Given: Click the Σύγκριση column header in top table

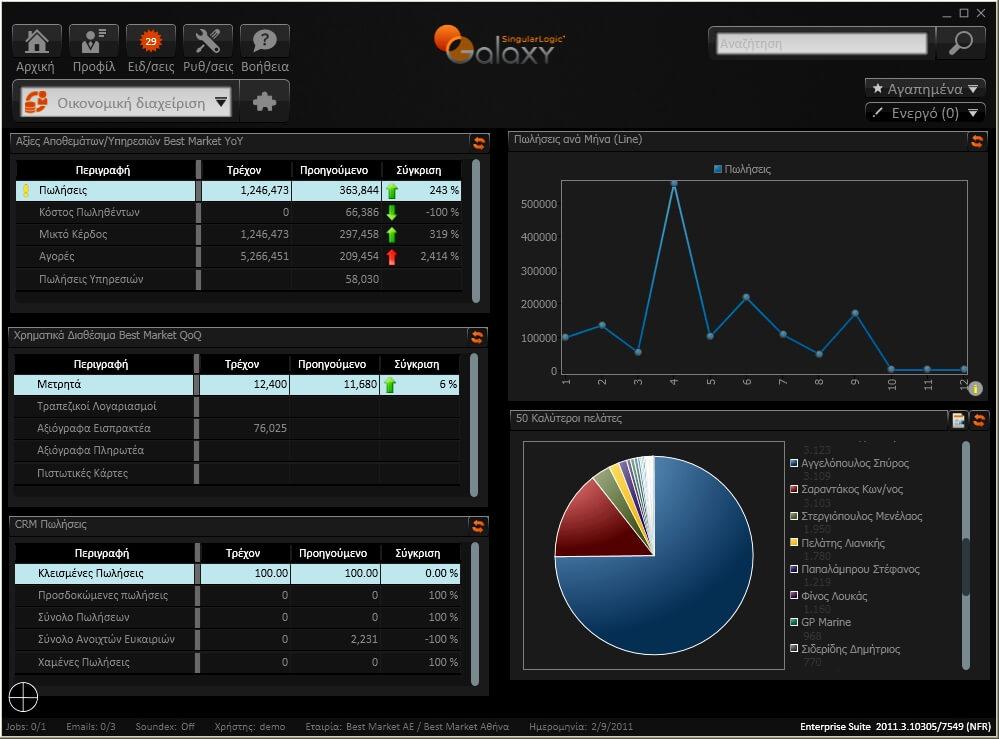Looking at the screenshot, I should coord(420,171).
